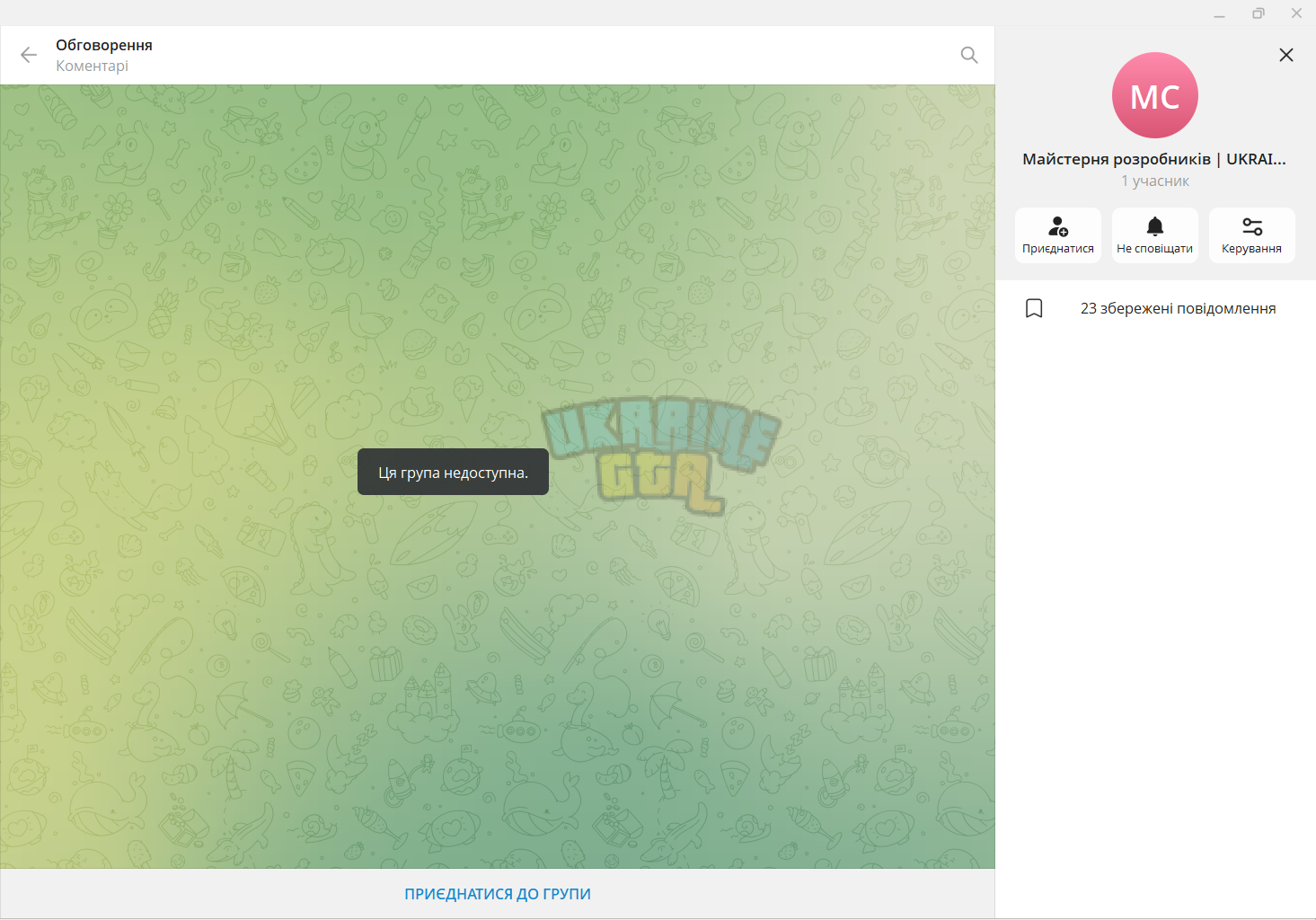Click ПРИЄДНАТИСЯ ДО ГРУПИ at the bottom

(498, 894)
